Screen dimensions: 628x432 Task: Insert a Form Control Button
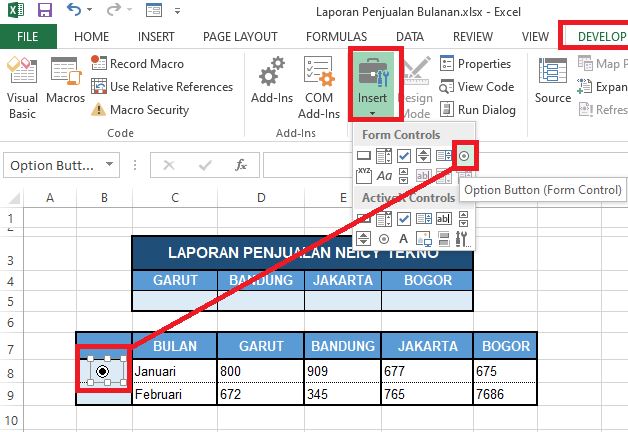[x=364, y=155]
